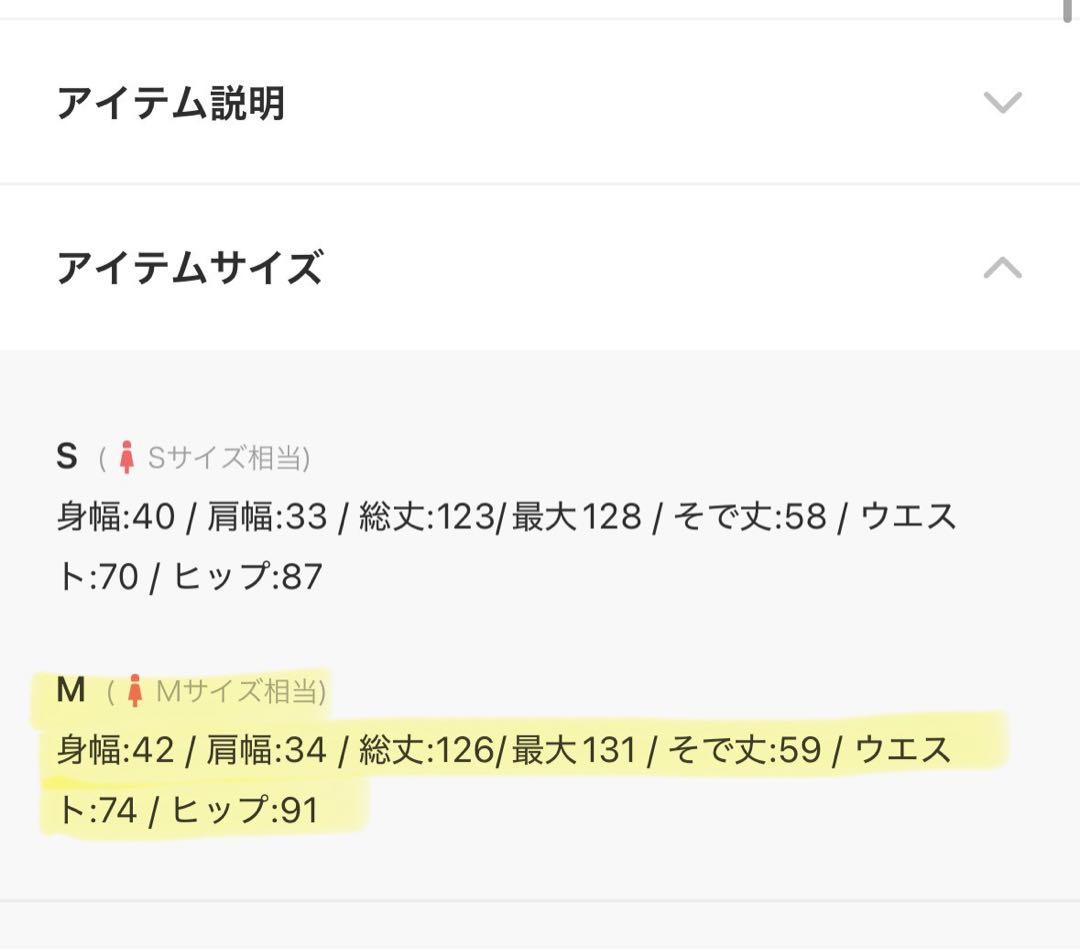The width and height of the screenshot is (1080, 950).
Task: Select the S size そで丈:58 measurement
Action: pyautogui.click(x=750, y=517)
